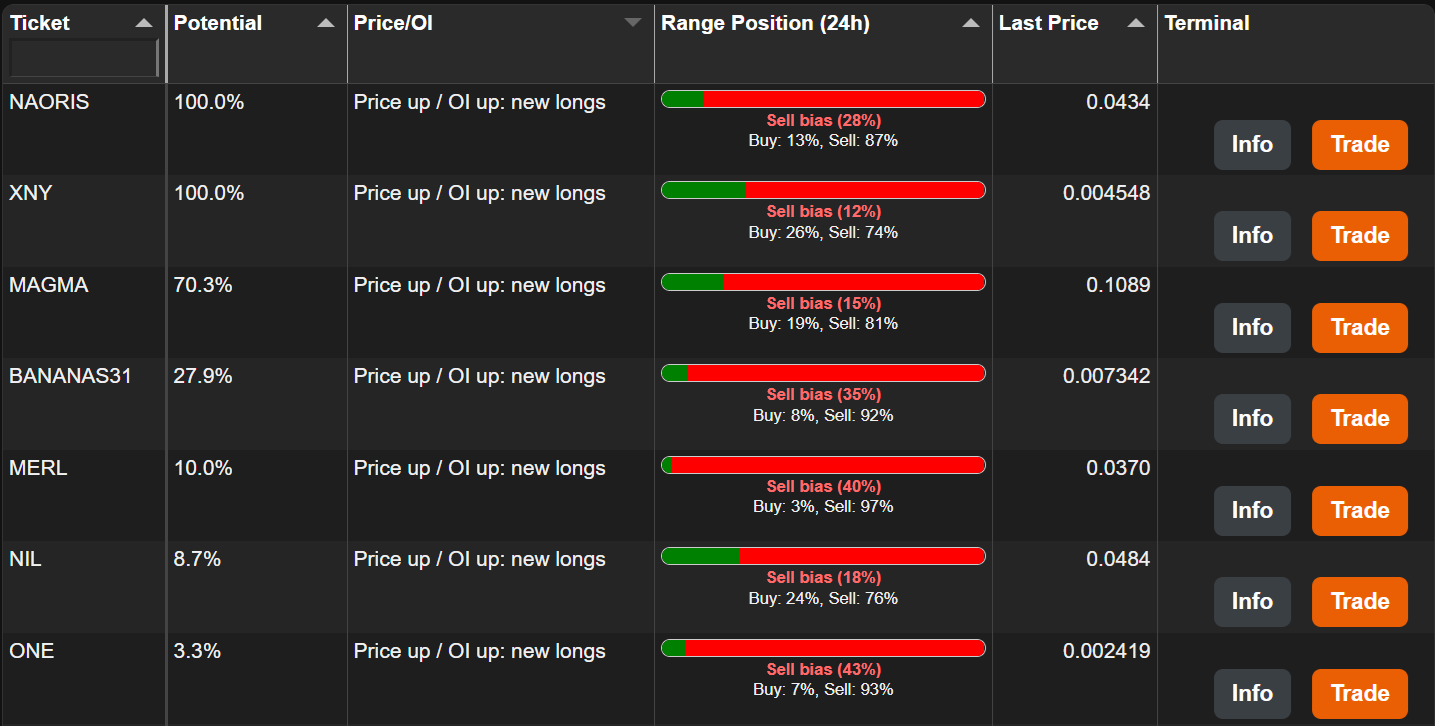Sort by Last Price arrow
The image size is (1435, 726).
pos(1136,23)
